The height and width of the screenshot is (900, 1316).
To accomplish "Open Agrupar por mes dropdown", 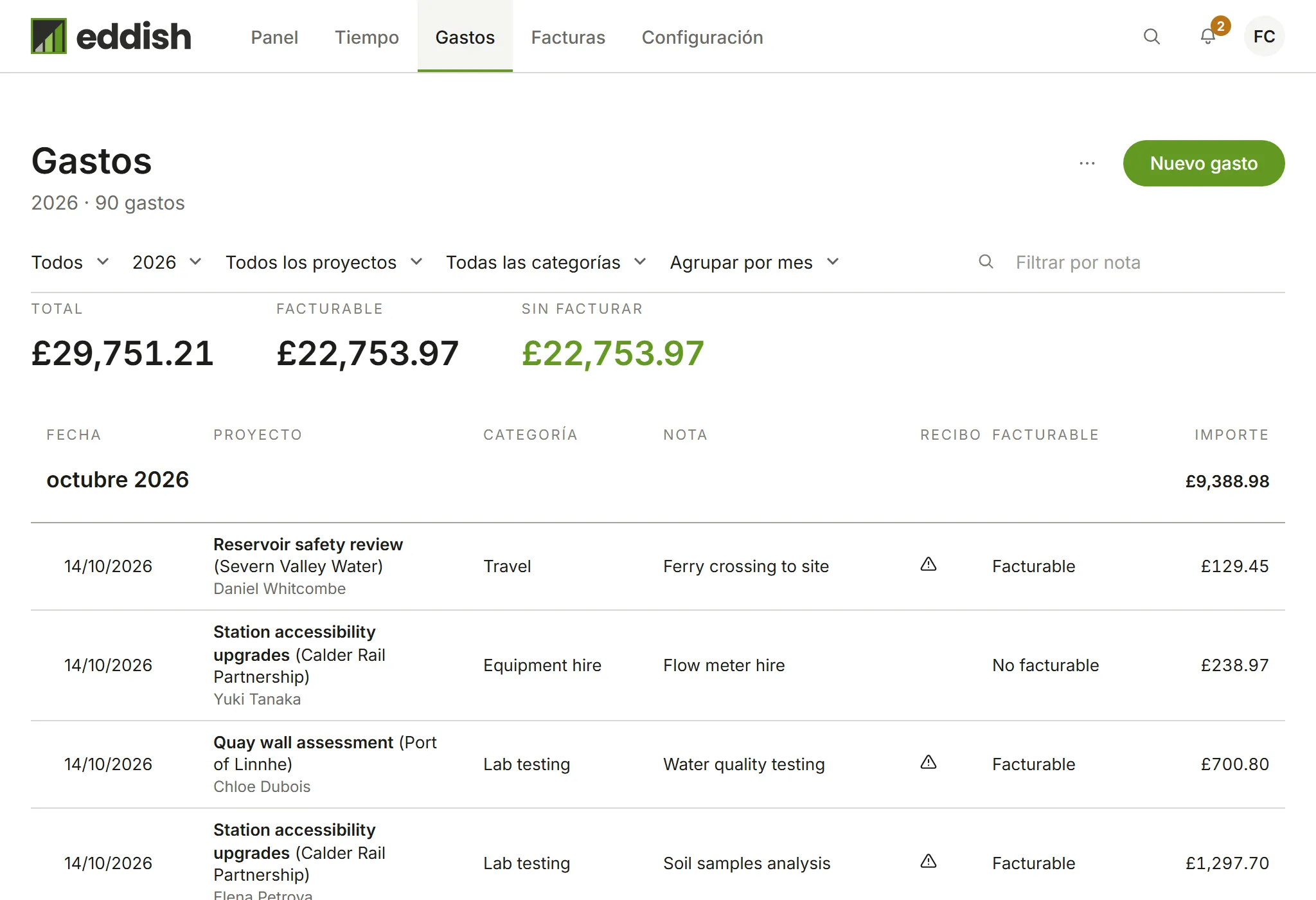I will [754, 262].
